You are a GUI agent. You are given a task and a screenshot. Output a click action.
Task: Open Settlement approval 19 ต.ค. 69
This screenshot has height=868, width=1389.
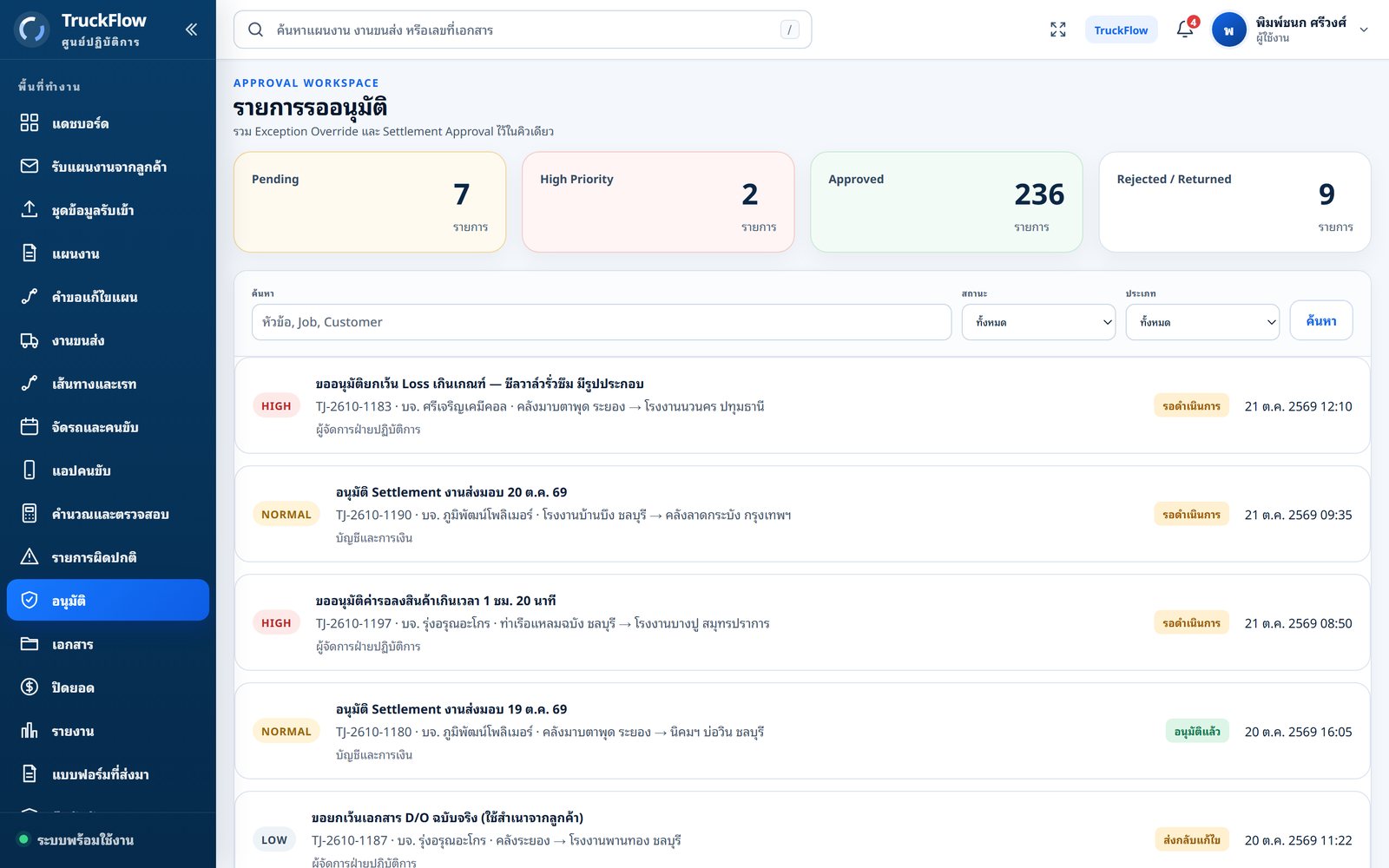[802, 731]
